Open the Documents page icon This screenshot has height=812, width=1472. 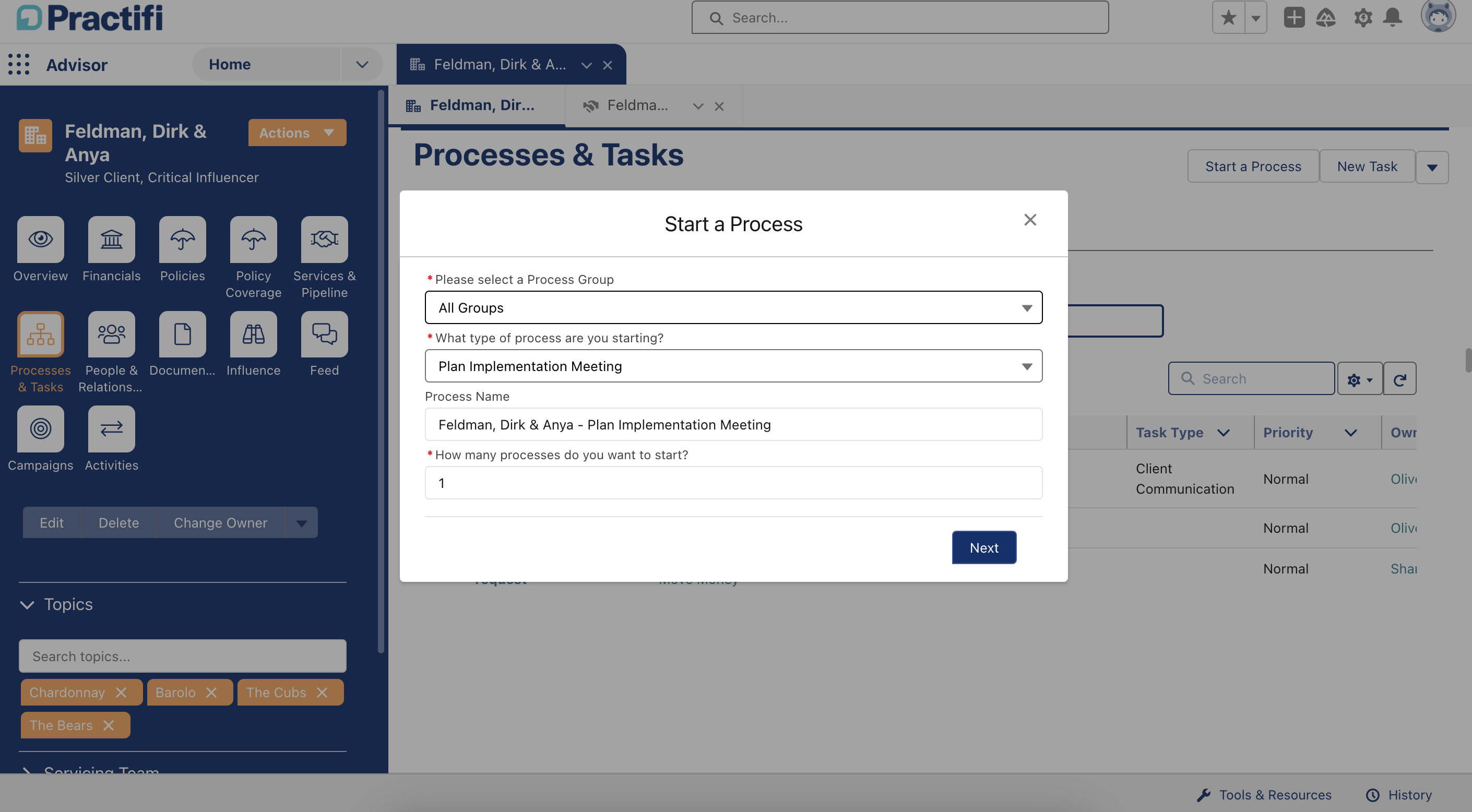click(x=182, y=333)
